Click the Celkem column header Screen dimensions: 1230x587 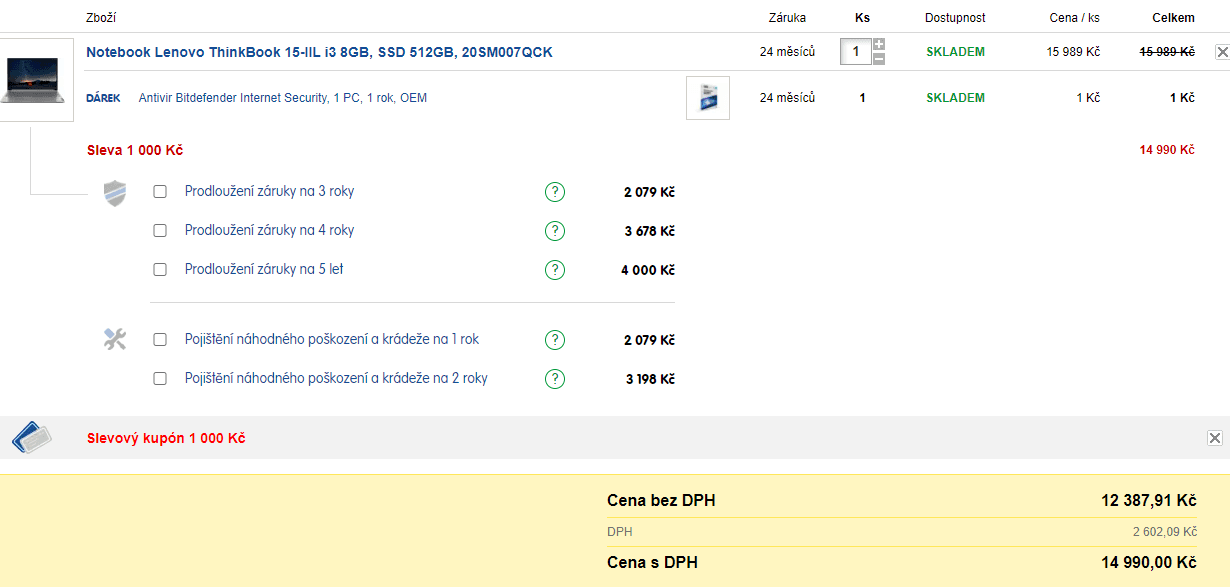(x=1173, y=18)
